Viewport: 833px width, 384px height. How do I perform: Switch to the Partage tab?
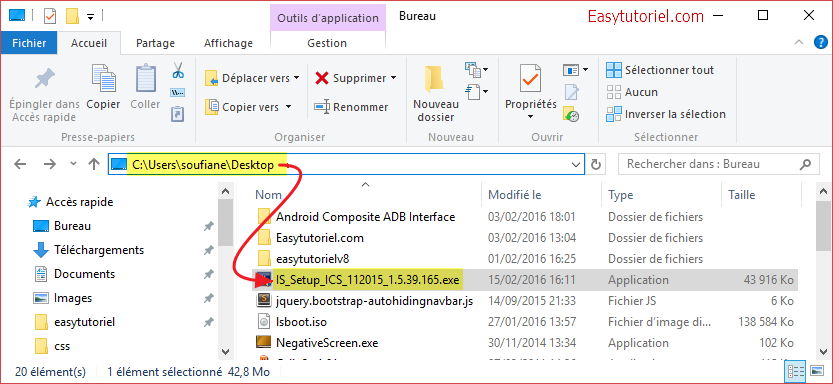155,43
